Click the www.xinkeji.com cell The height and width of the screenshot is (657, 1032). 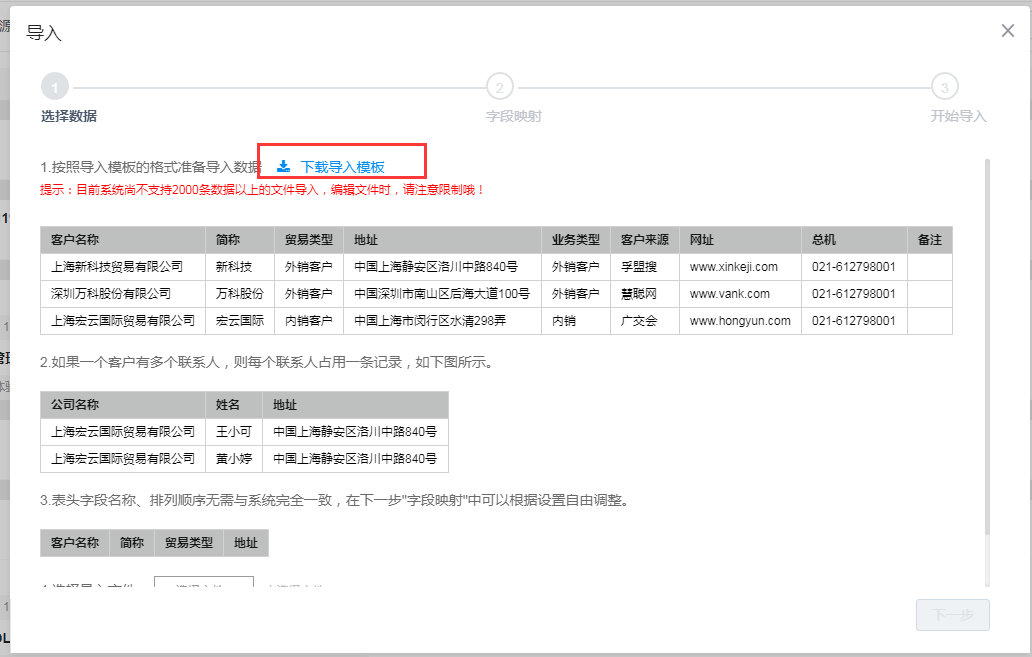tap(734, 267)
